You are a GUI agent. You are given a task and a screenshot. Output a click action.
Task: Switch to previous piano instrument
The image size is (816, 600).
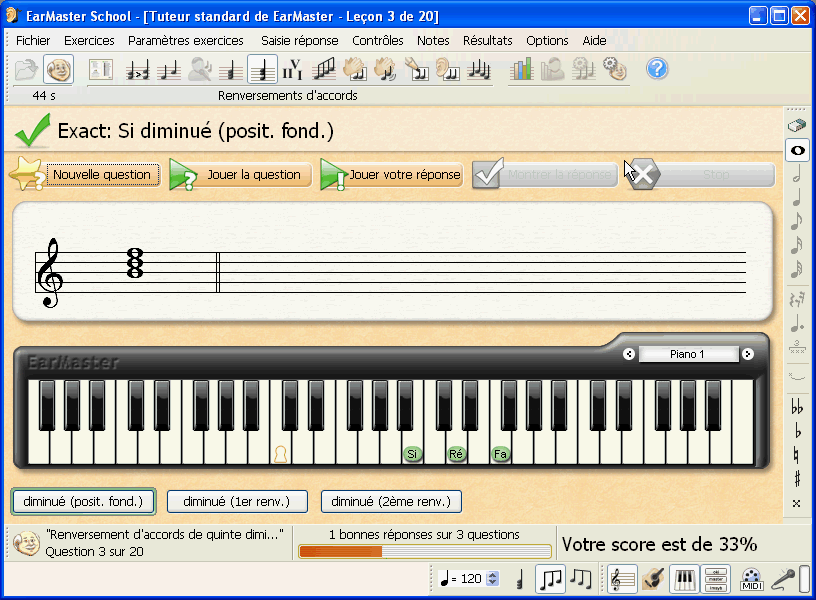629,354
